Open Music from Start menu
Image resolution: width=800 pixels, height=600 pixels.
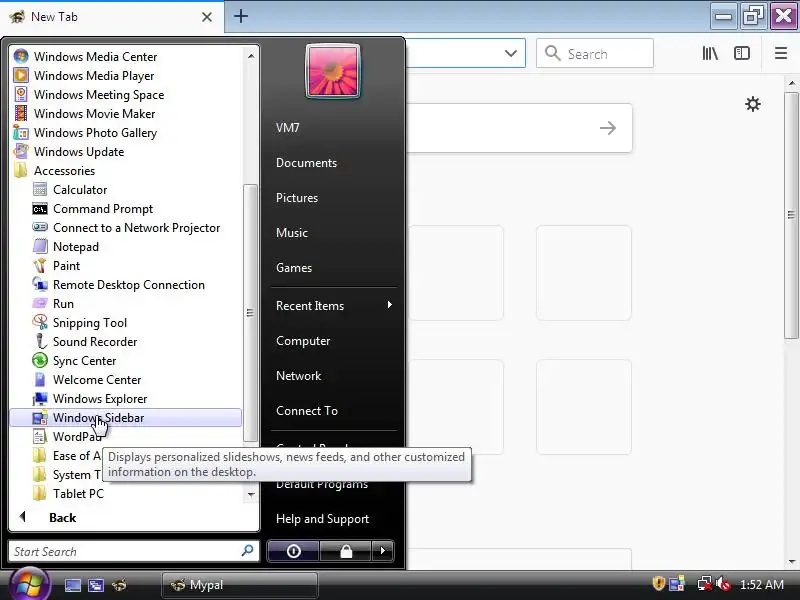(x=292, y=233)
